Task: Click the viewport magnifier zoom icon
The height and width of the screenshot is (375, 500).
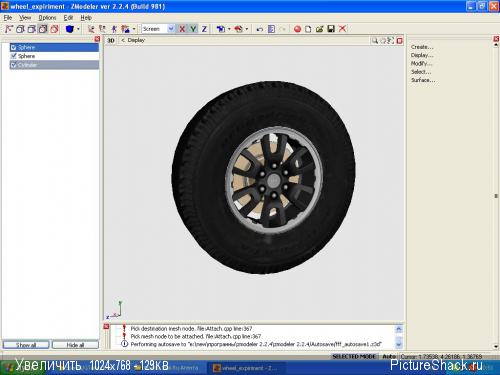Action: [x=375, y=41]
